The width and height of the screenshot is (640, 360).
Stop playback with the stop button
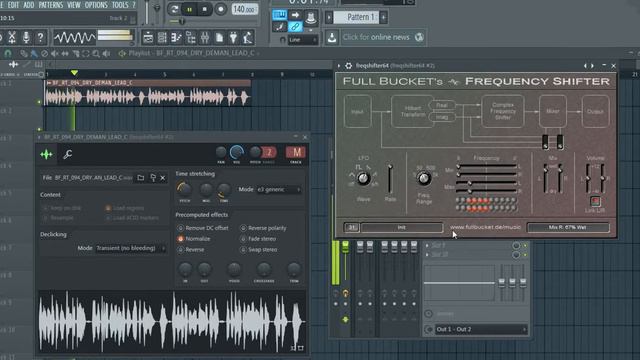point(204,9)
